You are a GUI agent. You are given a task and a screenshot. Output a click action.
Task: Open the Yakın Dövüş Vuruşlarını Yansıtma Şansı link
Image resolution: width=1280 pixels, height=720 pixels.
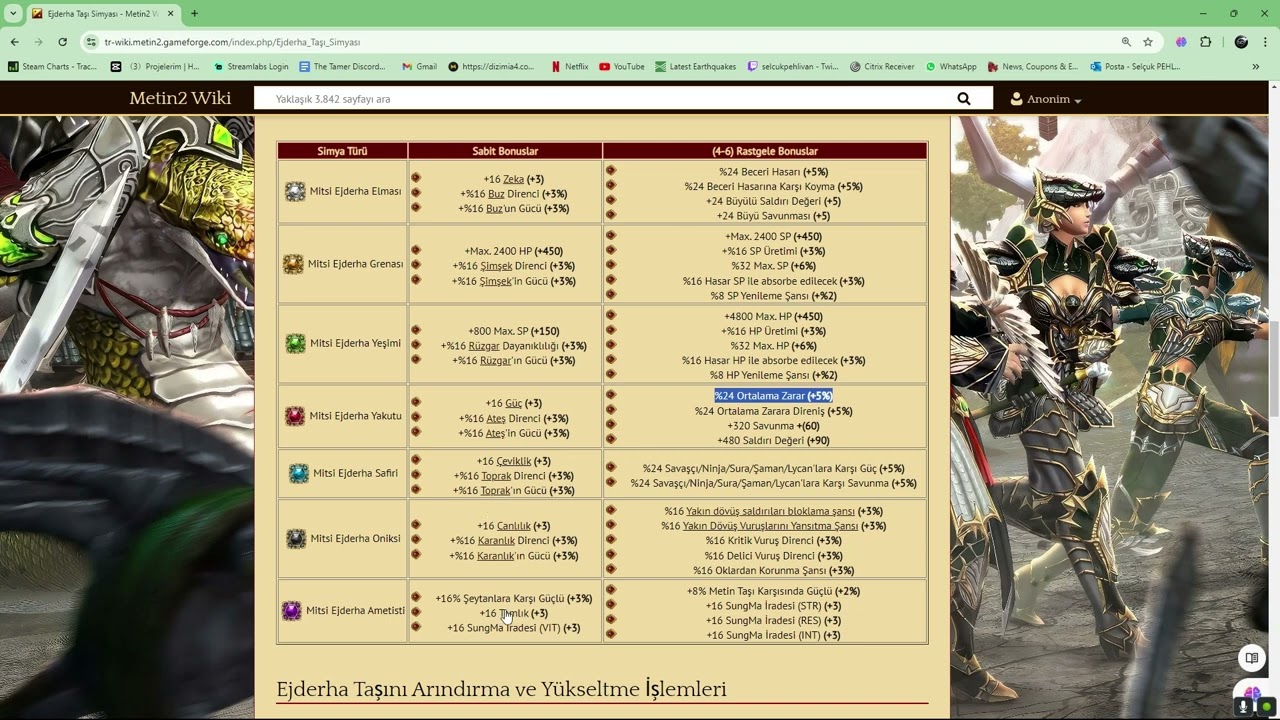coord(770,526)
